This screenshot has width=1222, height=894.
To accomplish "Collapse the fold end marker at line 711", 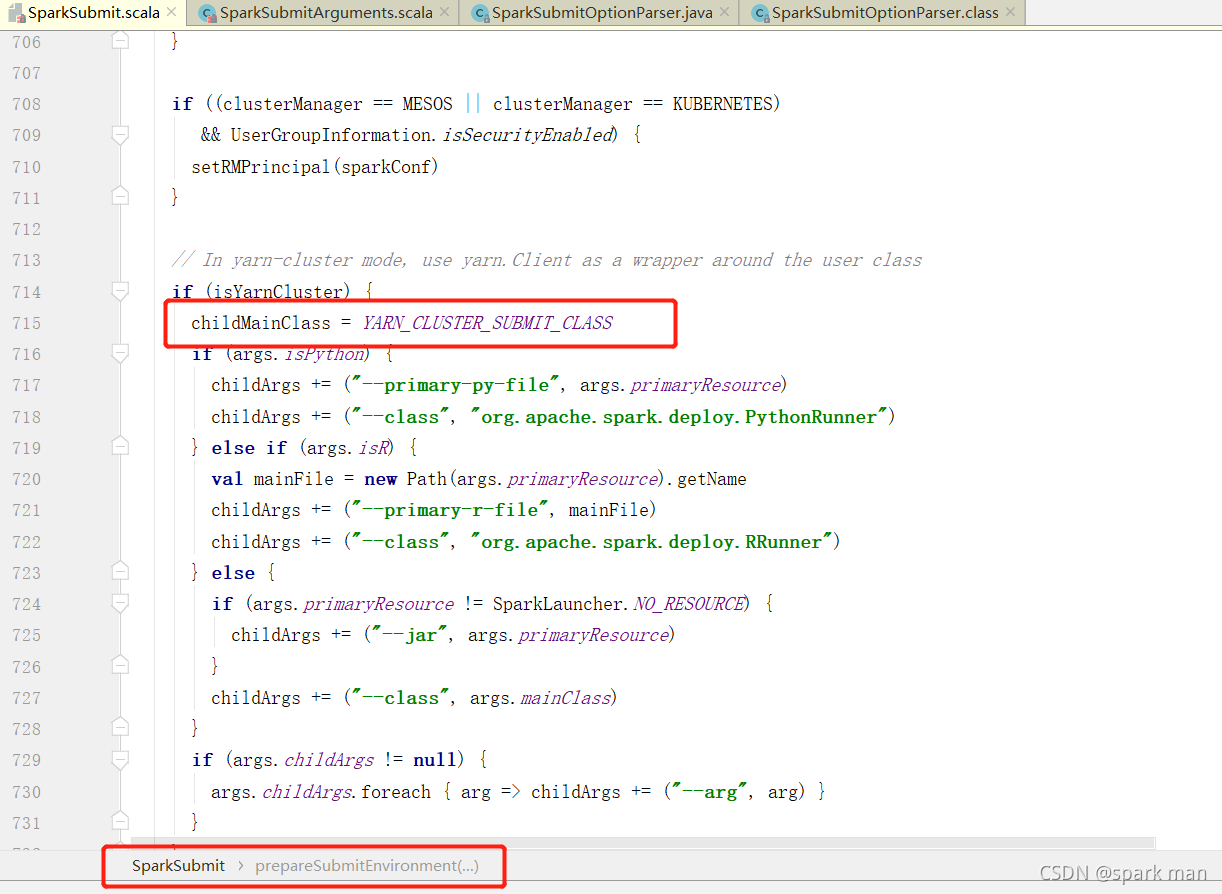I will tap(120, 197).
